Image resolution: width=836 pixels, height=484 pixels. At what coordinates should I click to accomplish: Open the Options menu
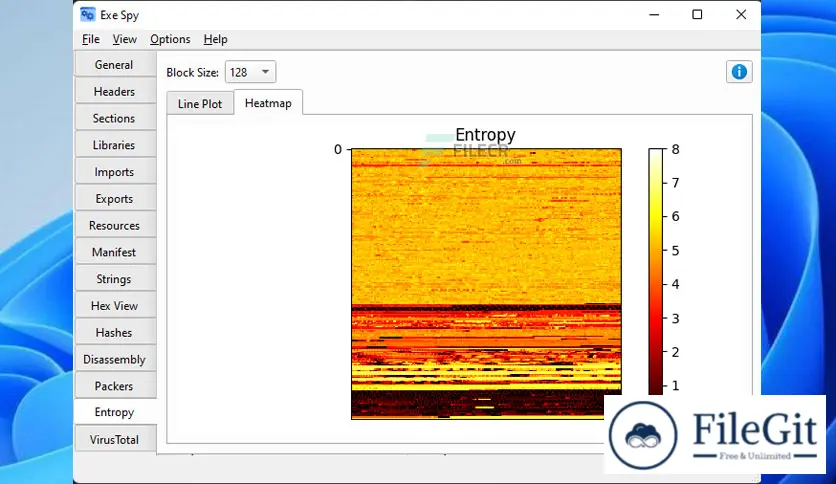click(170, 39)
